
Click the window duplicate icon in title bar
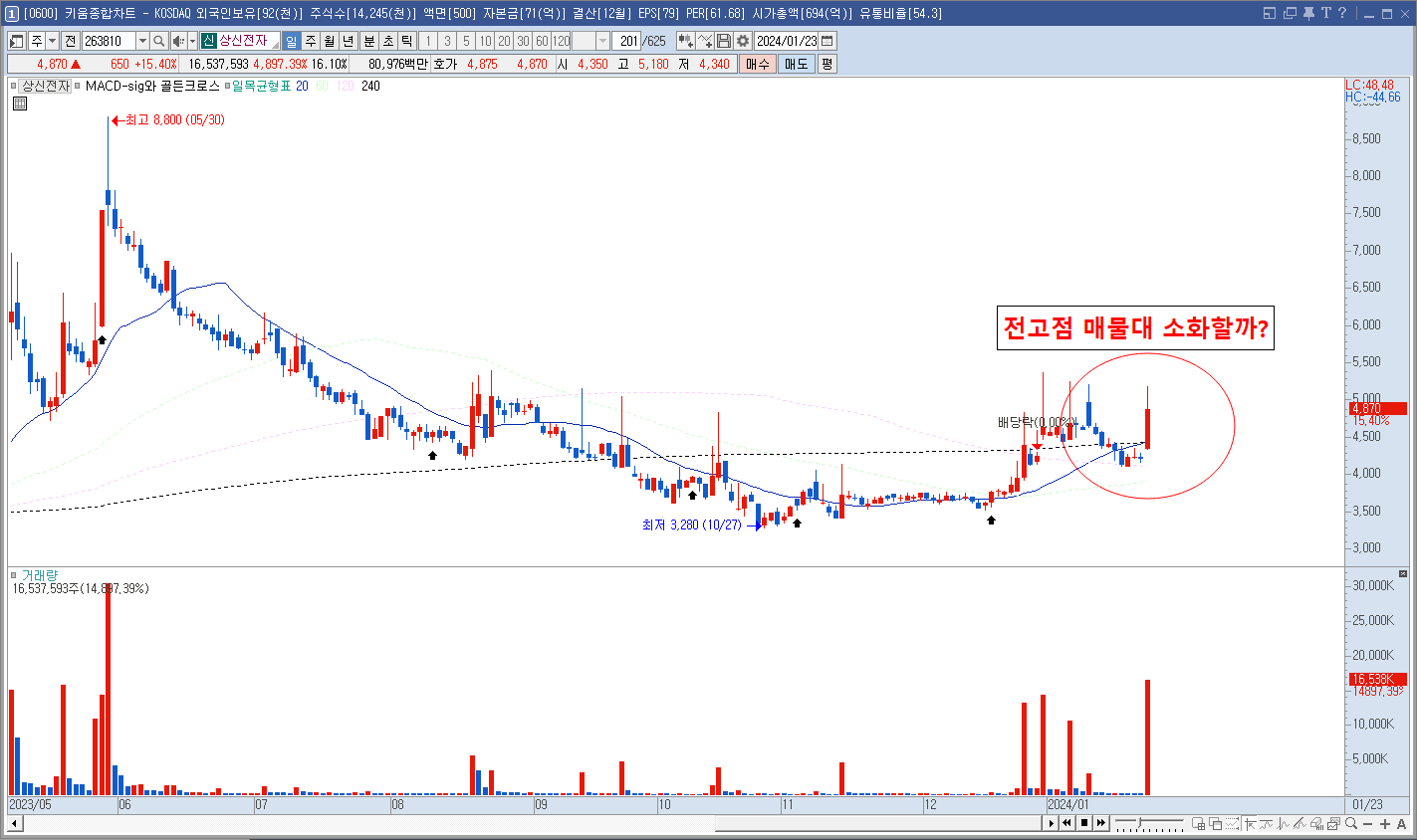[x=1290, y=13]
